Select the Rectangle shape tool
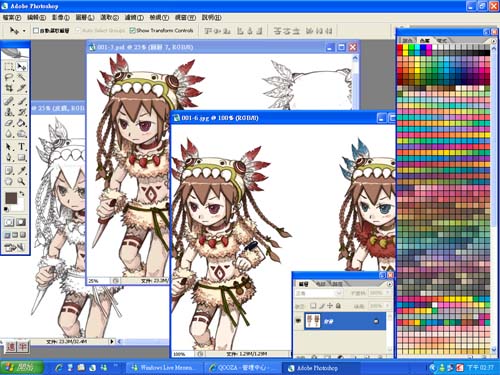This screenshot has width=500, height=375. (x=22, y=157)
